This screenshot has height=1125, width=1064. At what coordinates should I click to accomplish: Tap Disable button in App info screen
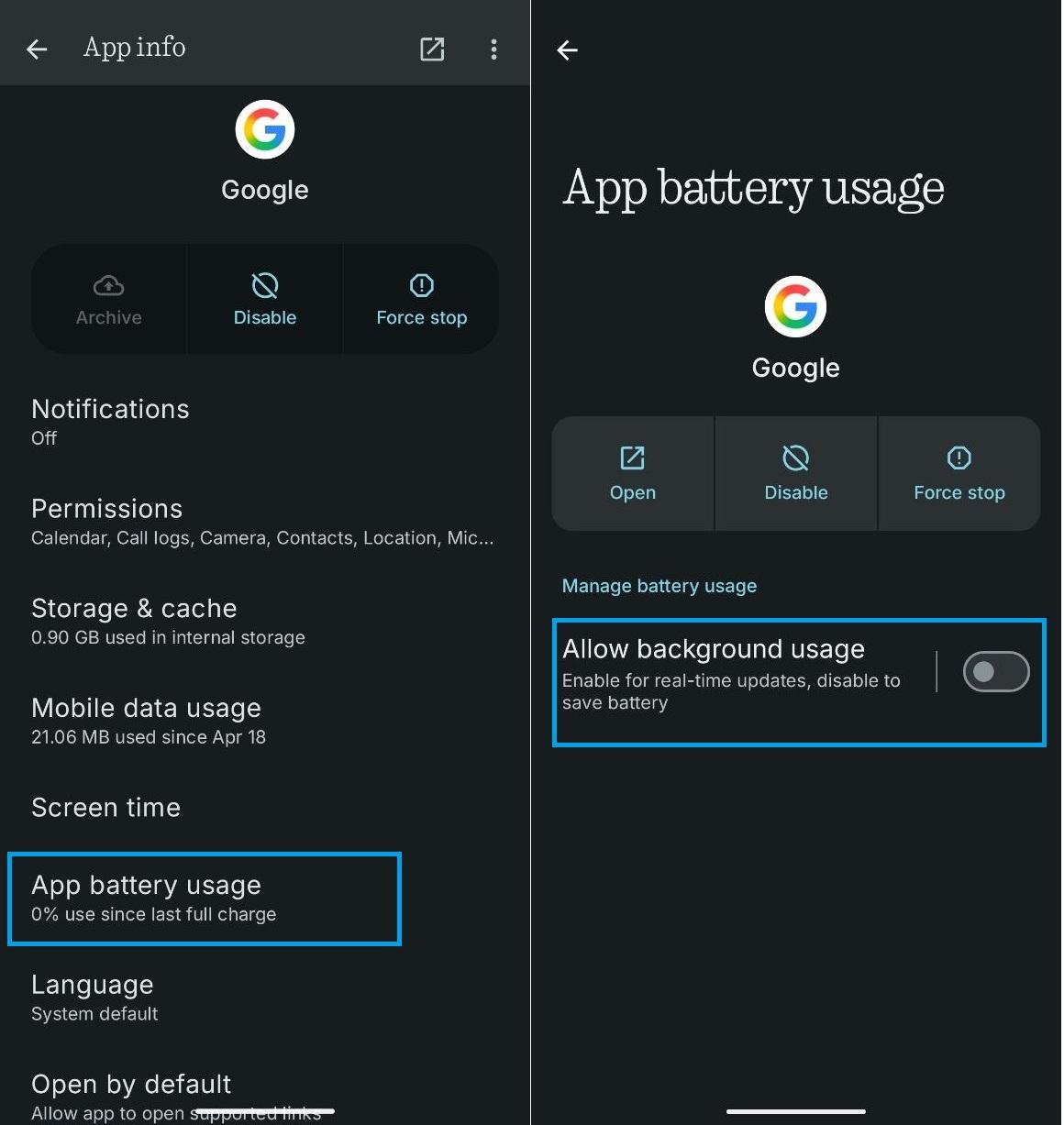coord(265,300)
